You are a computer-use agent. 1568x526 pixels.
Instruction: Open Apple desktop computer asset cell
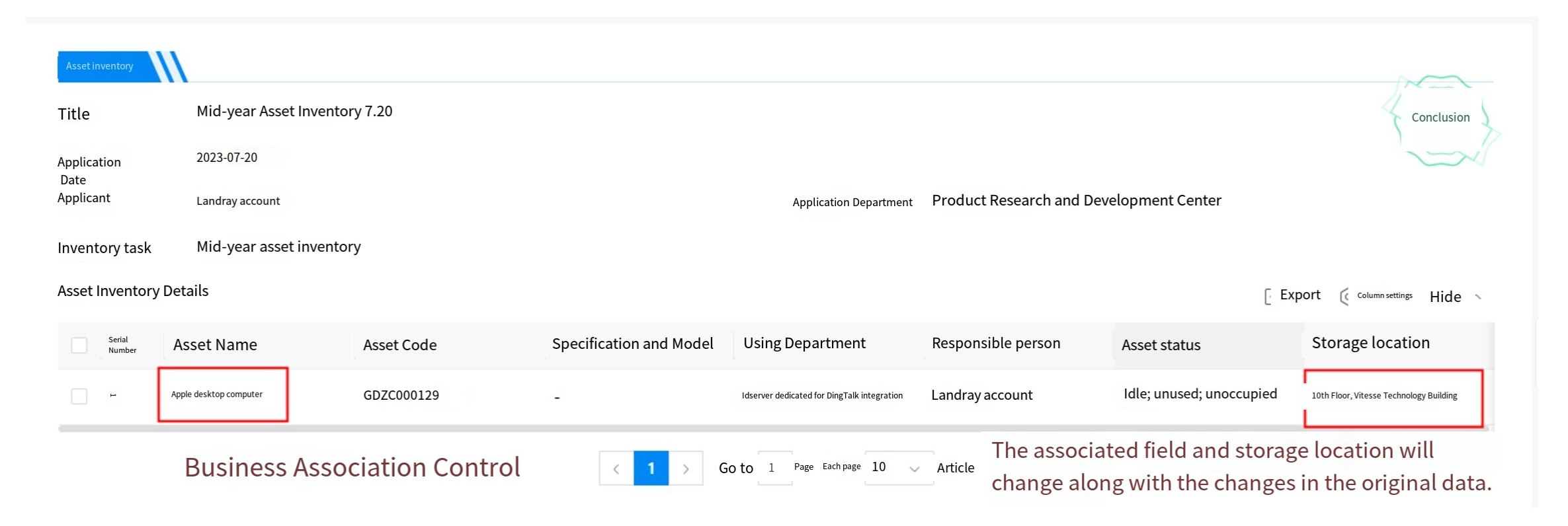tap(217, 394)
